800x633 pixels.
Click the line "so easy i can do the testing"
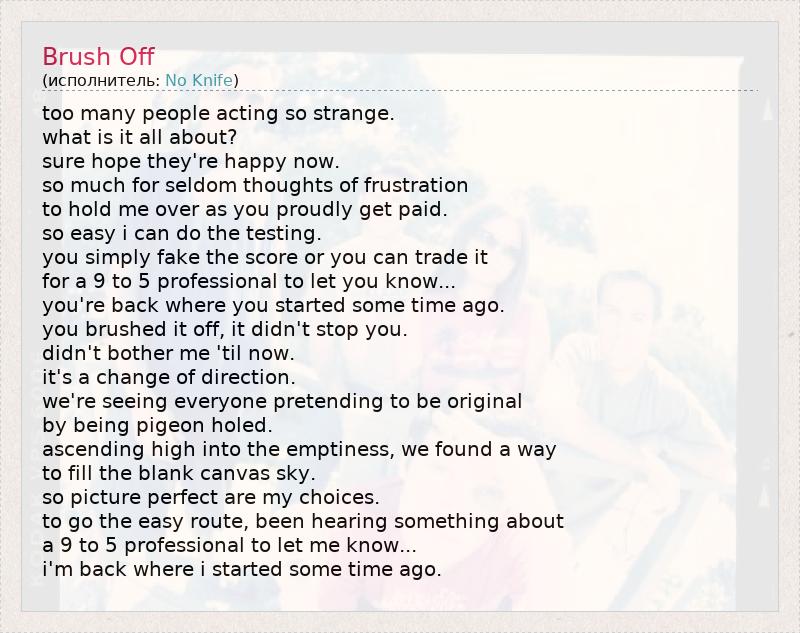(182, 233)
